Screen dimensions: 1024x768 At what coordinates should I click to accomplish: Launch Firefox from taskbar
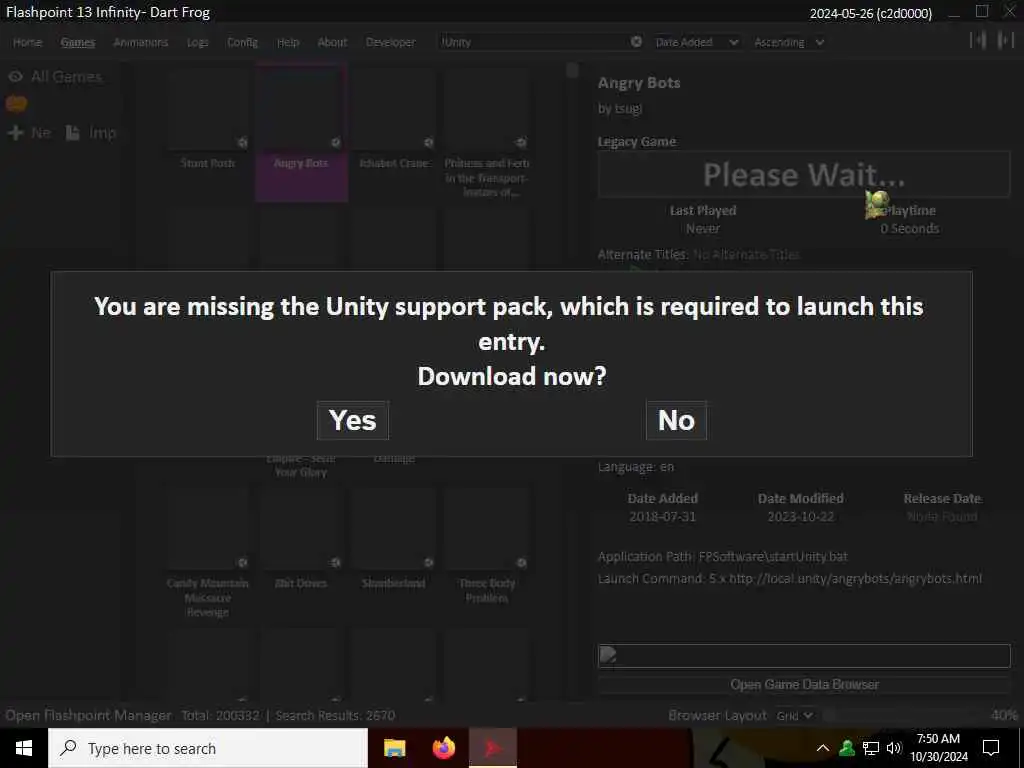tap(444, 748)
